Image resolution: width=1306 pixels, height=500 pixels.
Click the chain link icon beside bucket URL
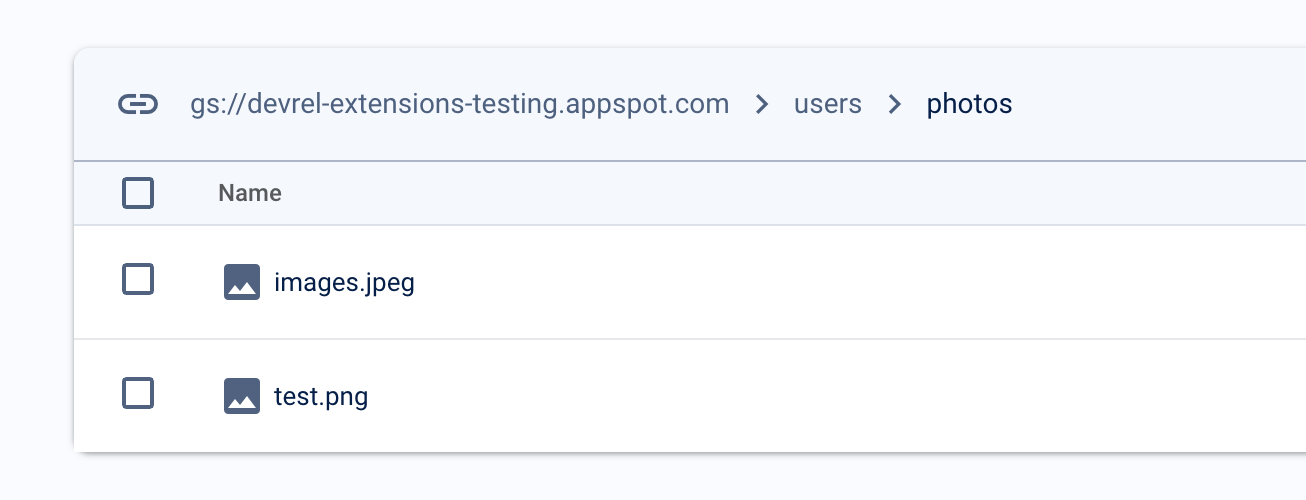pos(138,104)
